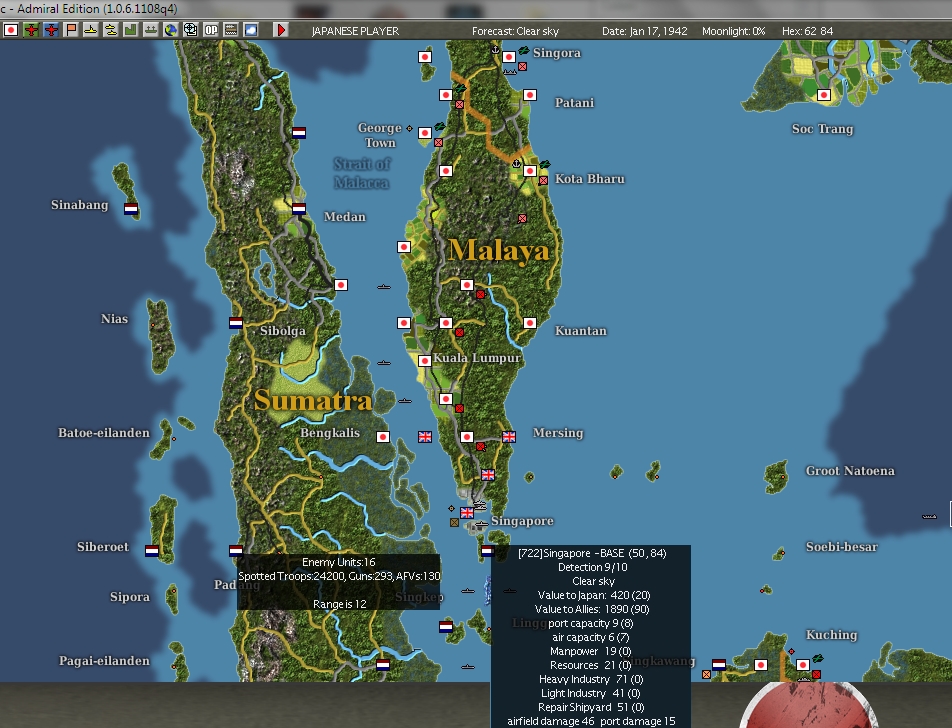Click red plane on blue toolbar icon
The width and height of the screenshot is (952, 728).
(x=51, y=30)
